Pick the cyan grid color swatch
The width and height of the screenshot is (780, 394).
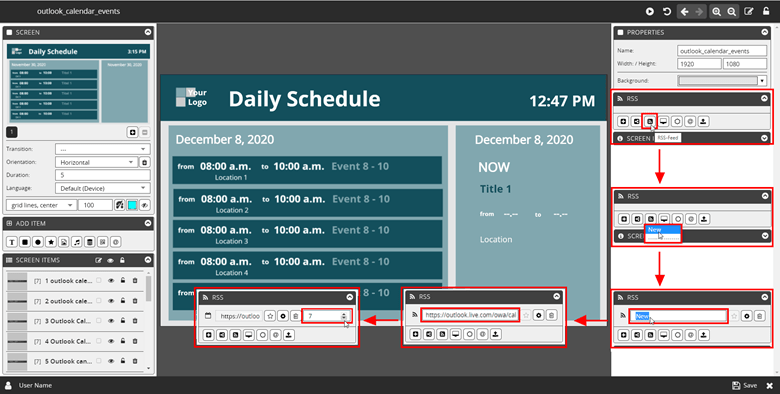tap(132, 205)
